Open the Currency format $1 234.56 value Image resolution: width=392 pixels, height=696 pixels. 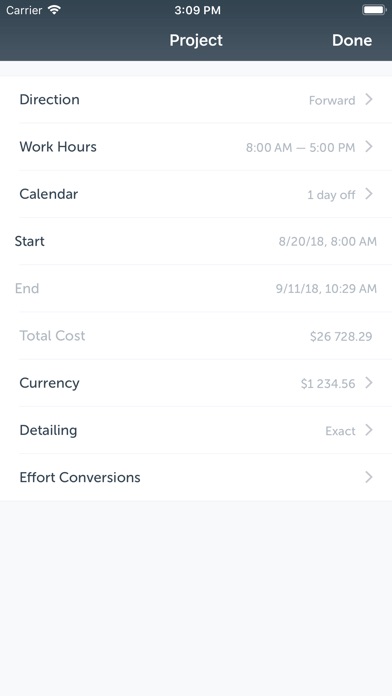[x=328, y=384]
